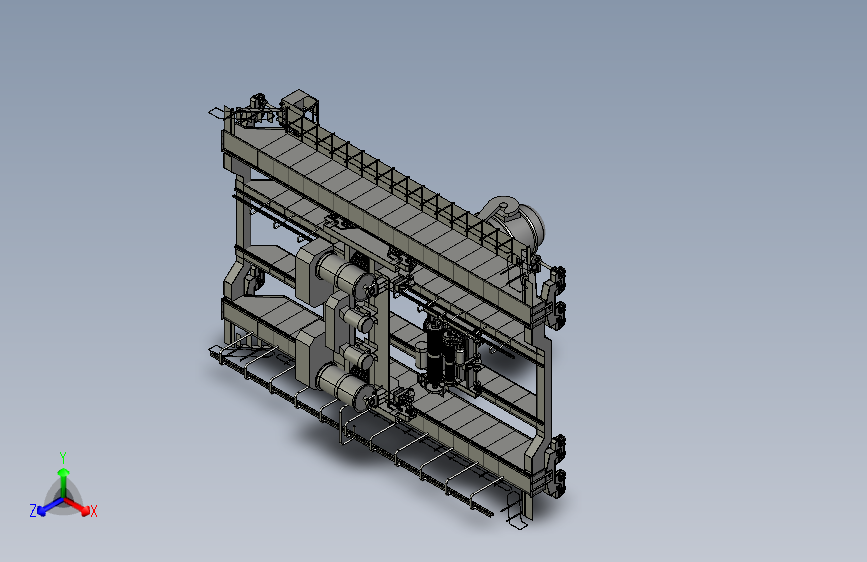Click the red X axis arrow of the triad
The image size is (867, 562).
point(77,506)
